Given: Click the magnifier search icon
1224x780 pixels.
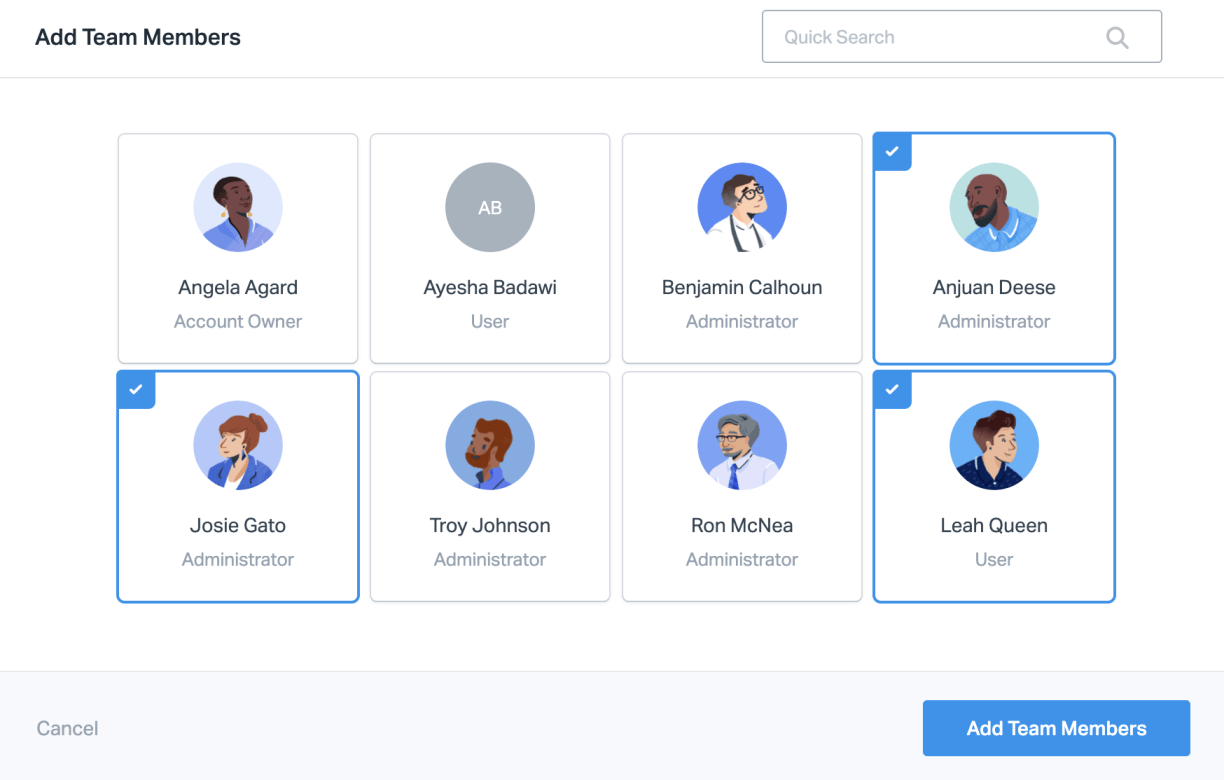Looking at the screenshot, I should 1117,38.
